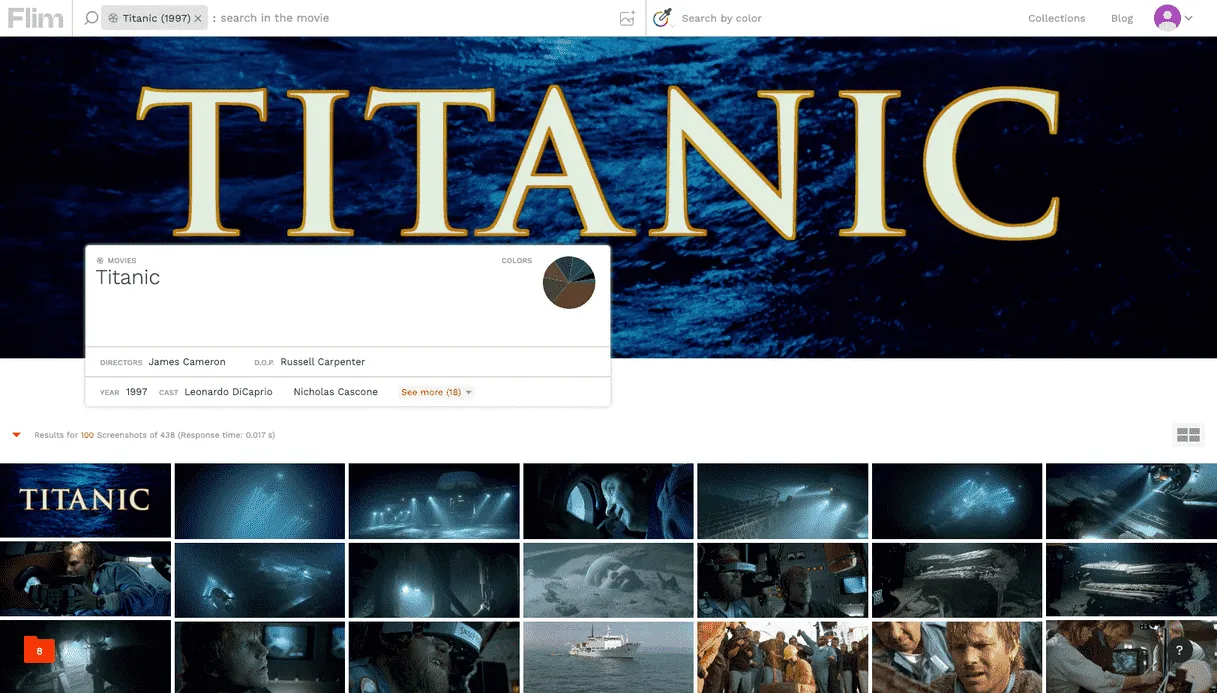Collapse results with the orange triangle
Screen dimensions: 1217x693
click(16, 435)
